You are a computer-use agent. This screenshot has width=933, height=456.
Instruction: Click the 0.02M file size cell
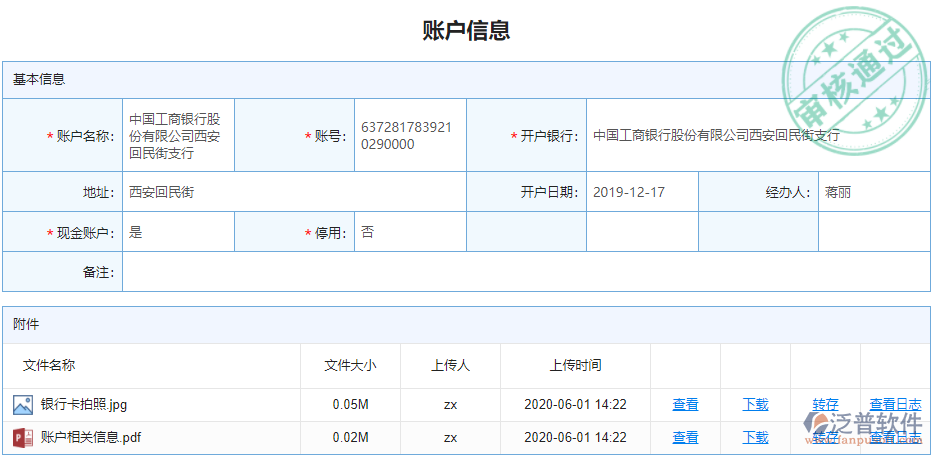(350, 438)
